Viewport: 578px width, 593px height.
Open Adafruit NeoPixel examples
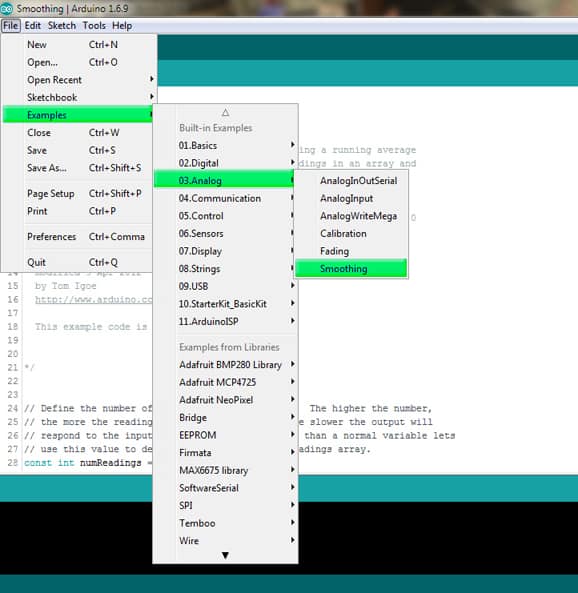[x=225, y=400]
